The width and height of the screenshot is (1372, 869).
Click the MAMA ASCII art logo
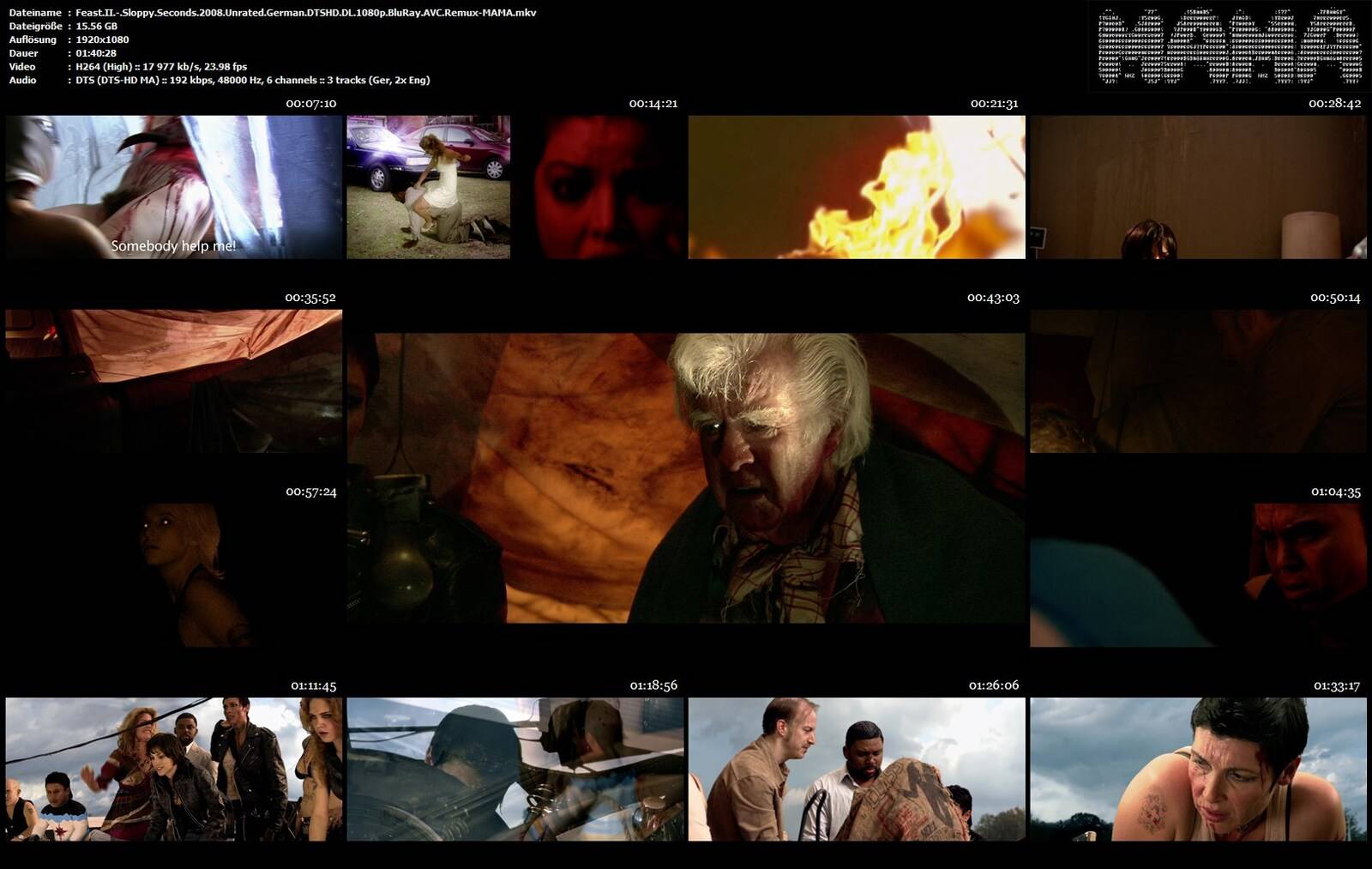tap(1229, 47)
